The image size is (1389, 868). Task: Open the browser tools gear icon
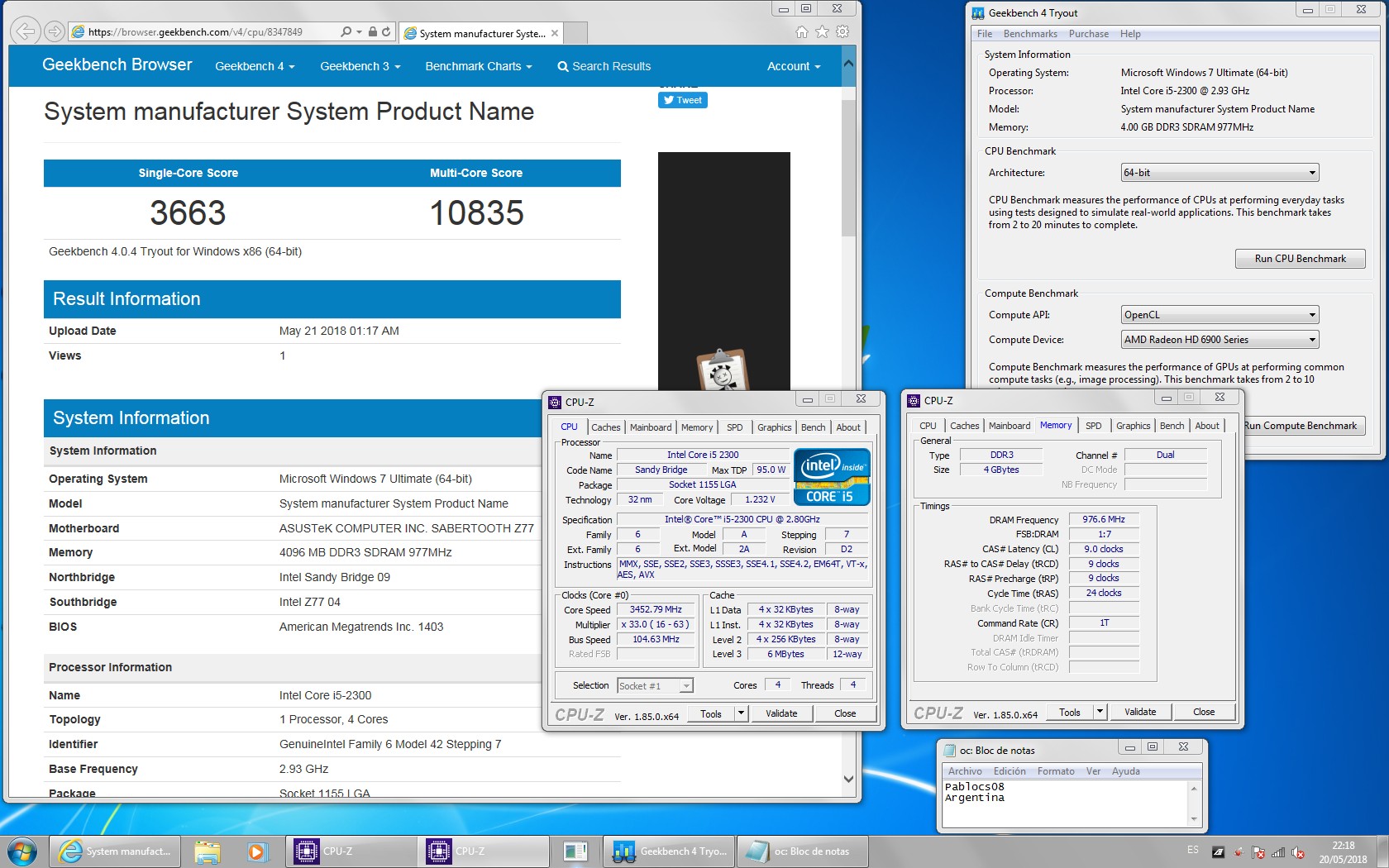(842, 31)
